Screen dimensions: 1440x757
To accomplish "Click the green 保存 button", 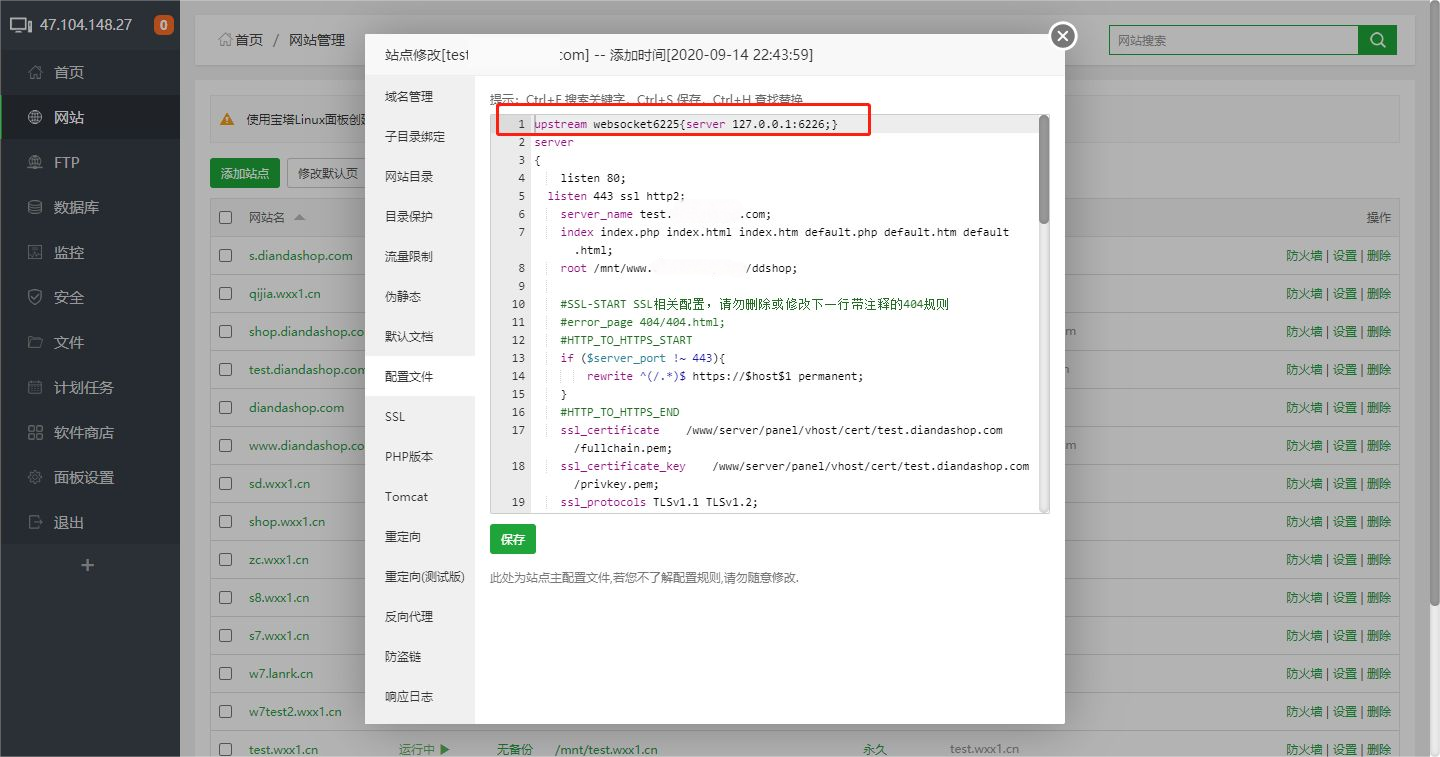I will coord(513,539).
